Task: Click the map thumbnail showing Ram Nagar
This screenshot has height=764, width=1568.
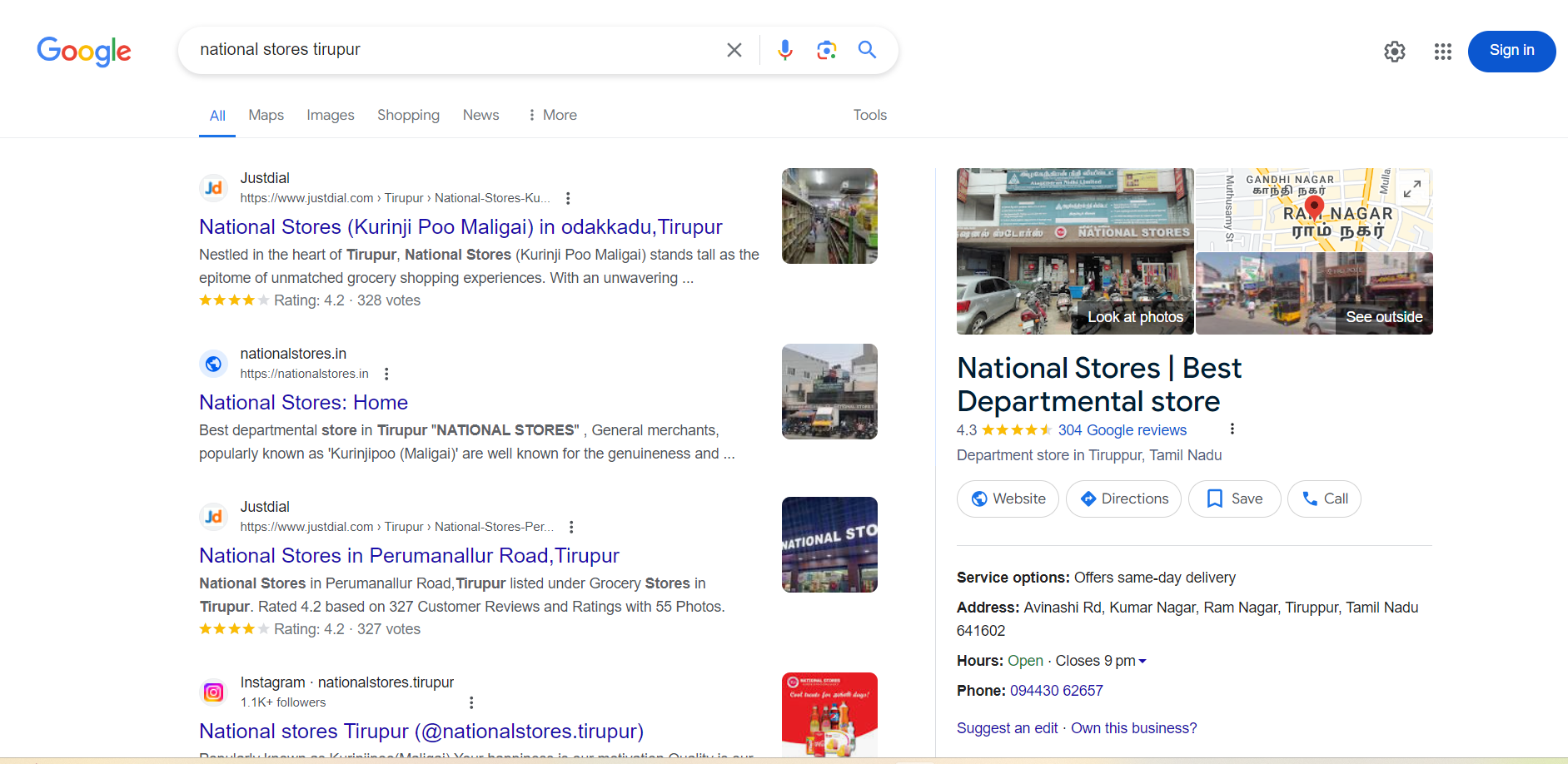Action: 1313,210
